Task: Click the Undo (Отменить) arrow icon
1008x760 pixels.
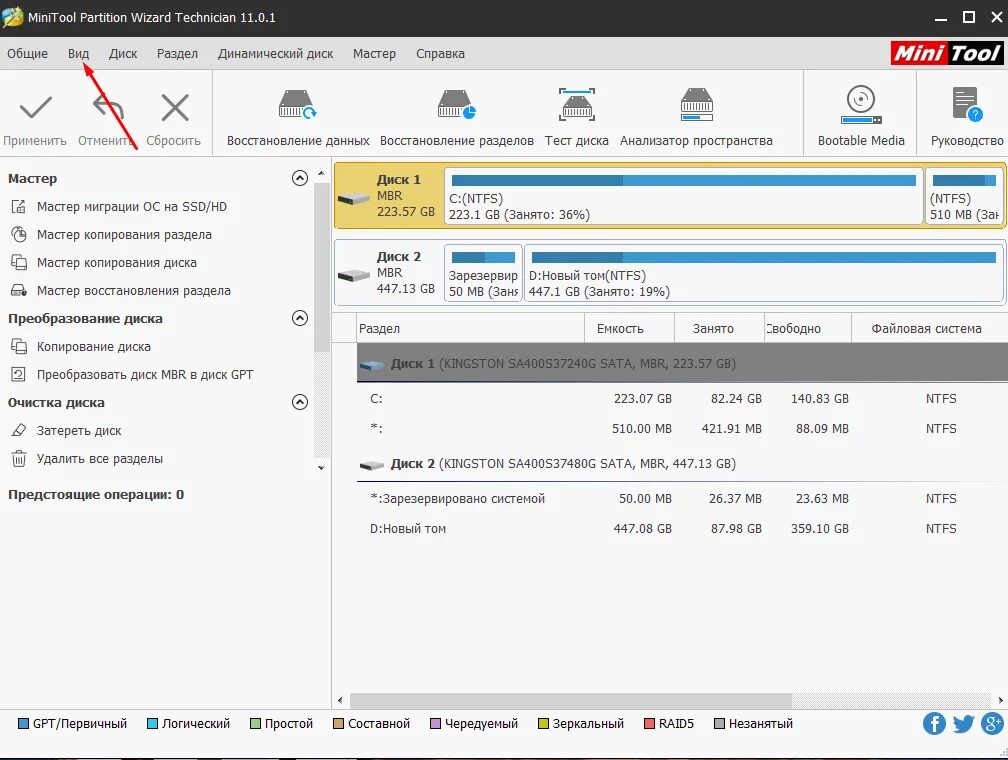Action: point(108,107)
